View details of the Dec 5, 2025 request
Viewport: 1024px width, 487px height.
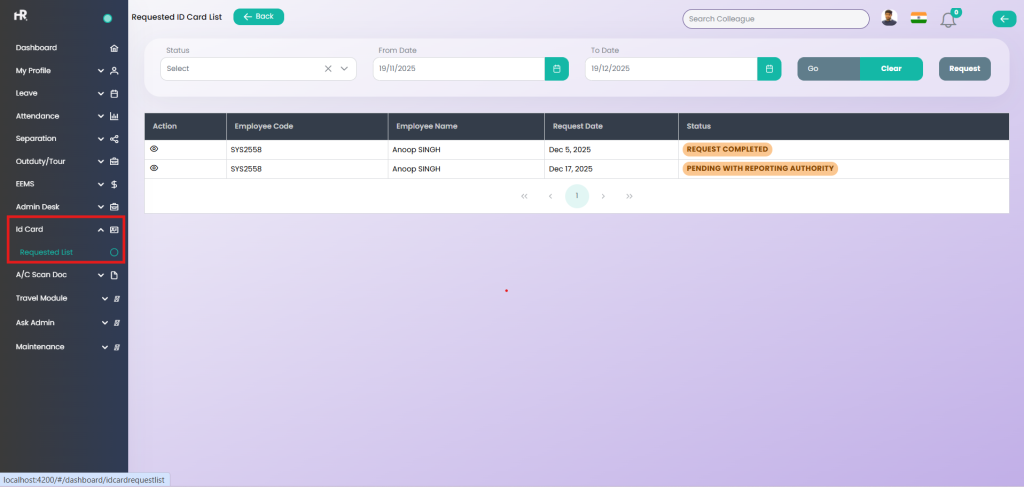click(154, 149)
